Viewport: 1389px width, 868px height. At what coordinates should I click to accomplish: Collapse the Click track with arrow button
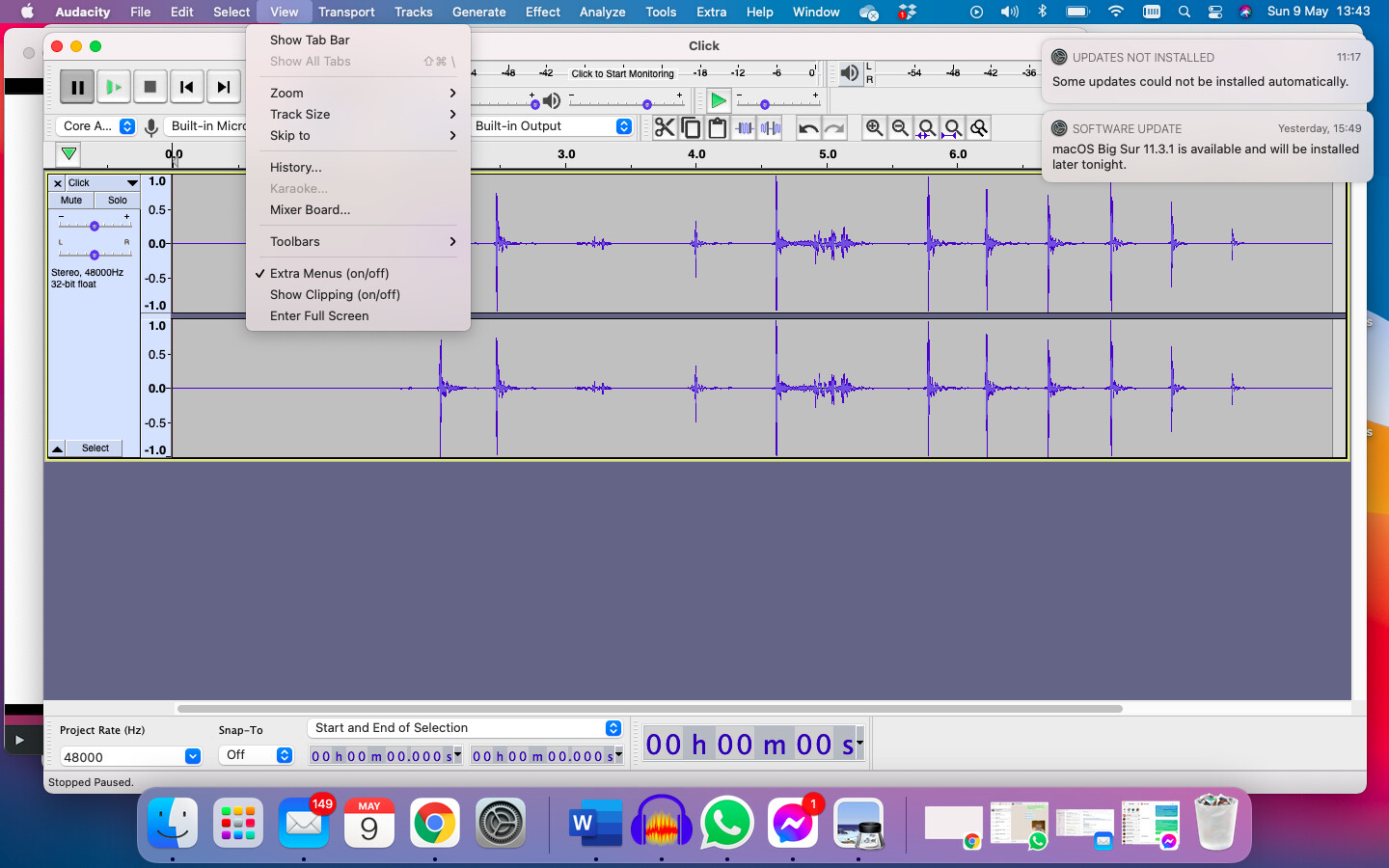click(x=58, y=448)
